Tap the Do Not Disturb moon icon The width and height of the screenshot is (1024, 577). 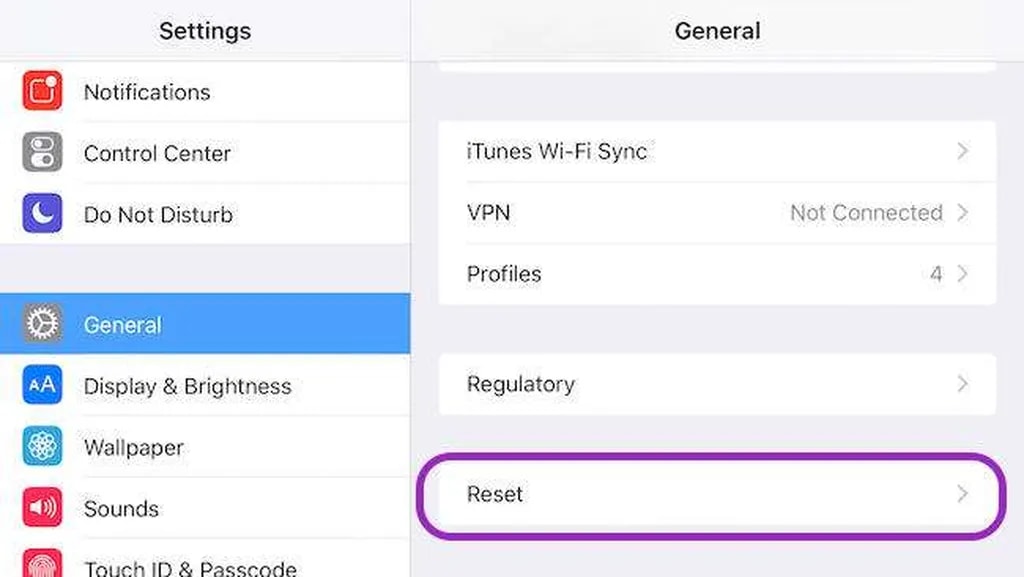42,214
